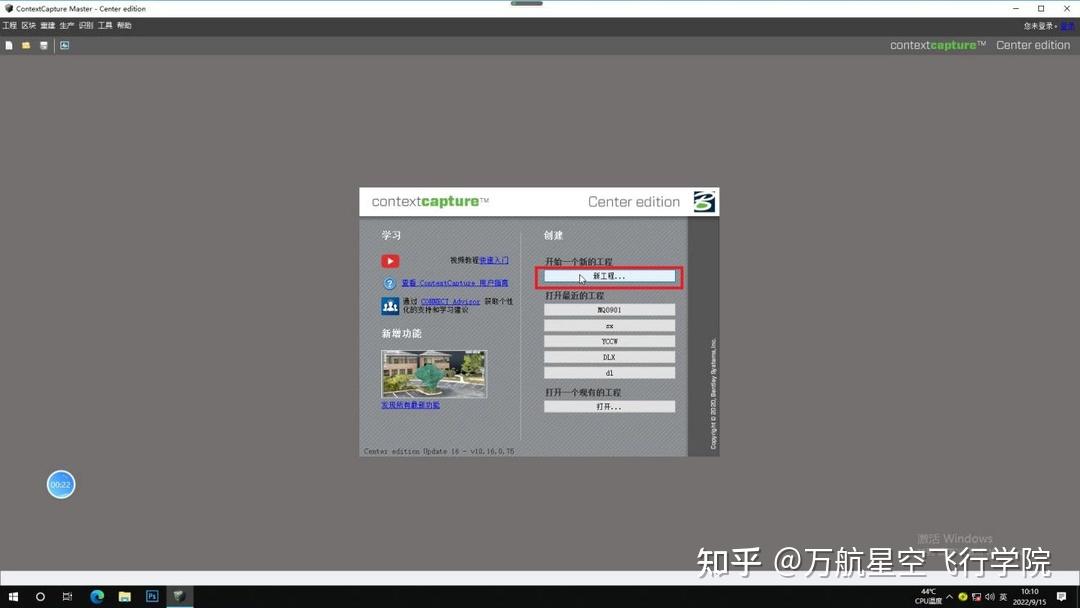Play the video tutorial via the YouTube icon

pos(390,260)
